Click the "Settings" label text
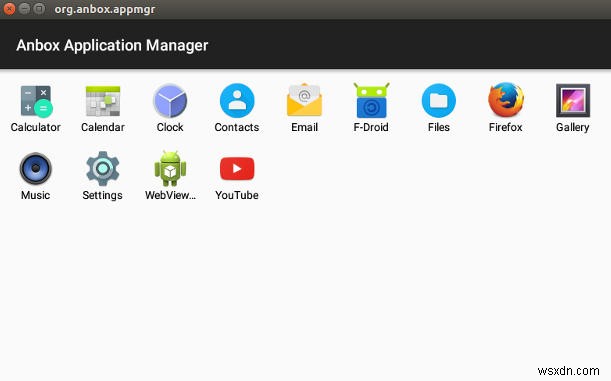The width and height of the screenshot is (611, 381). (102, 195)
